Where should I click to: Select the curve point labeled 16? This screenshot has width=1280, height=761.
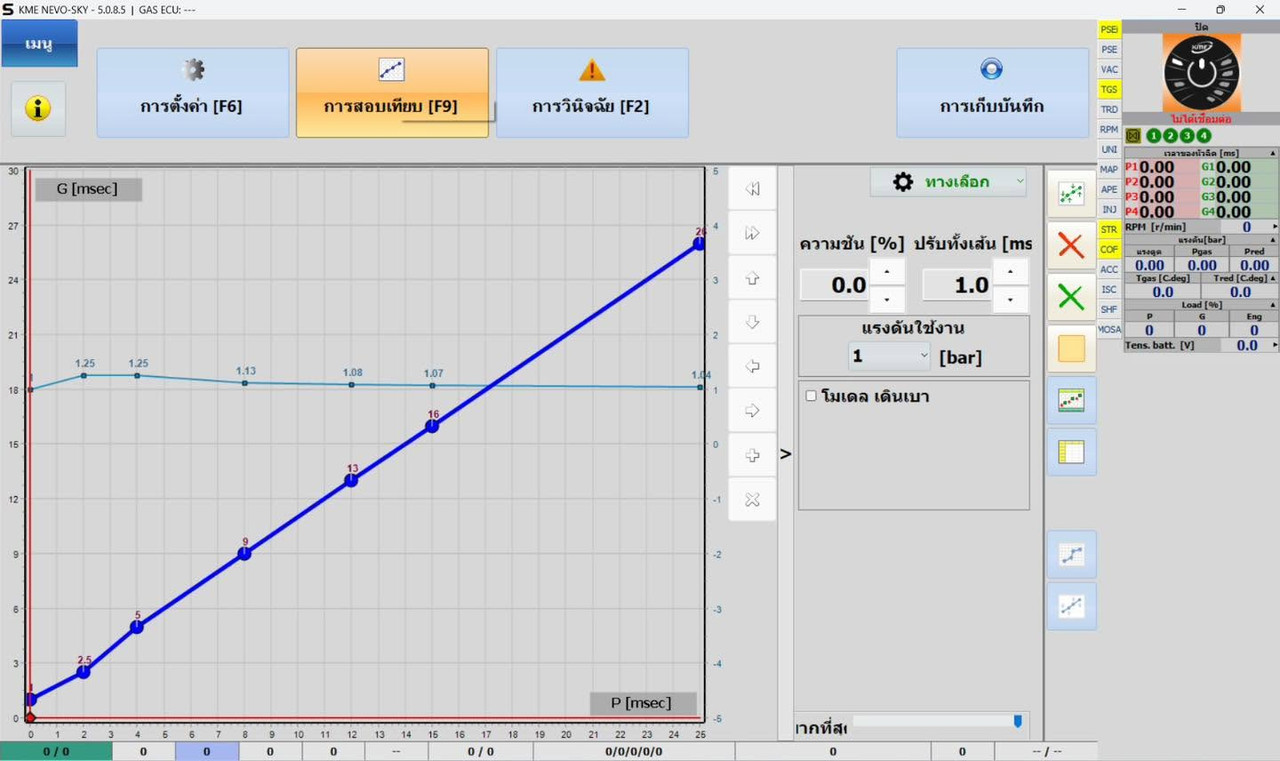tap(432, 425)
